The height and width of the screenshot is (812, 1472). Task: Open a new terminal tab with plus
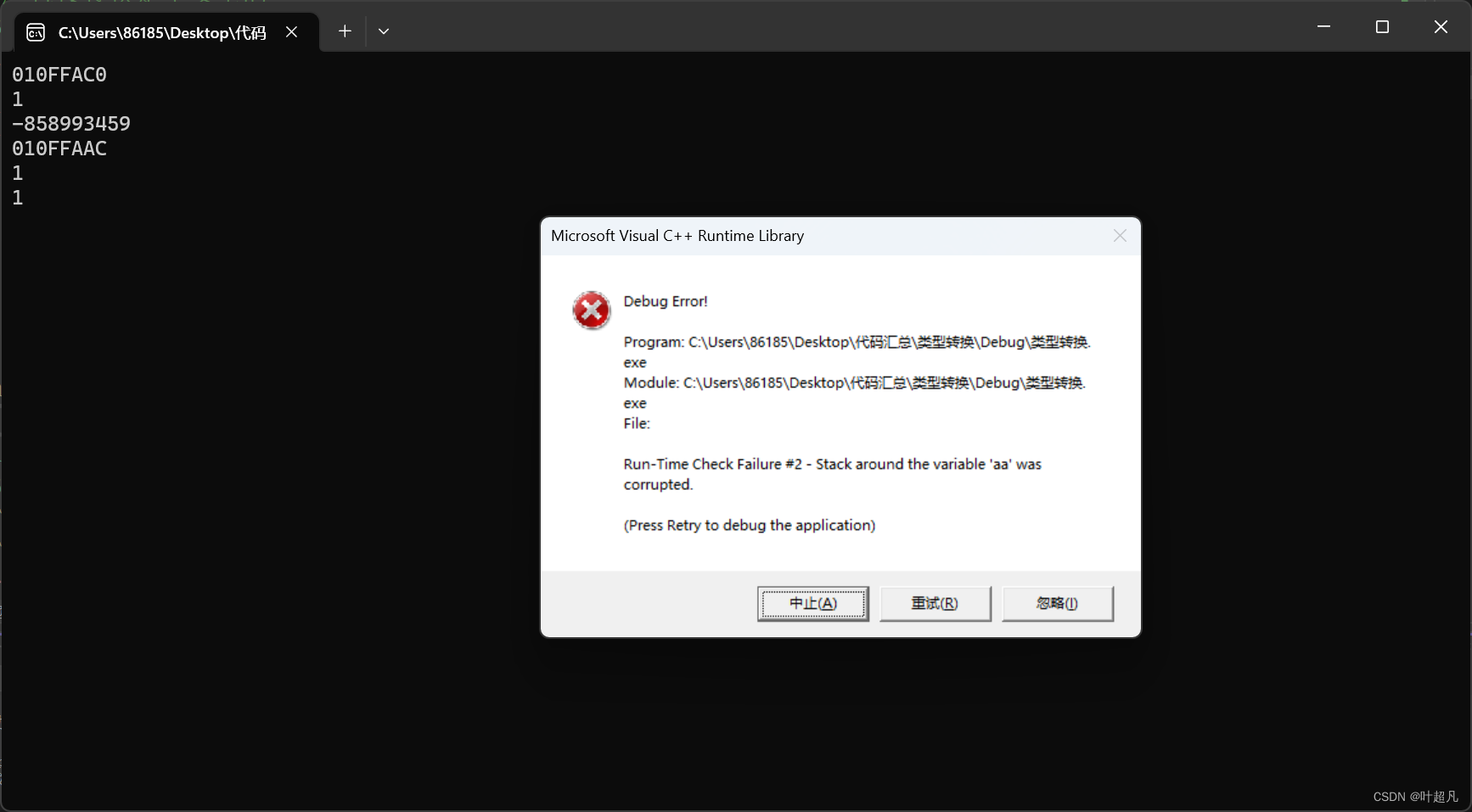point(345,31)
